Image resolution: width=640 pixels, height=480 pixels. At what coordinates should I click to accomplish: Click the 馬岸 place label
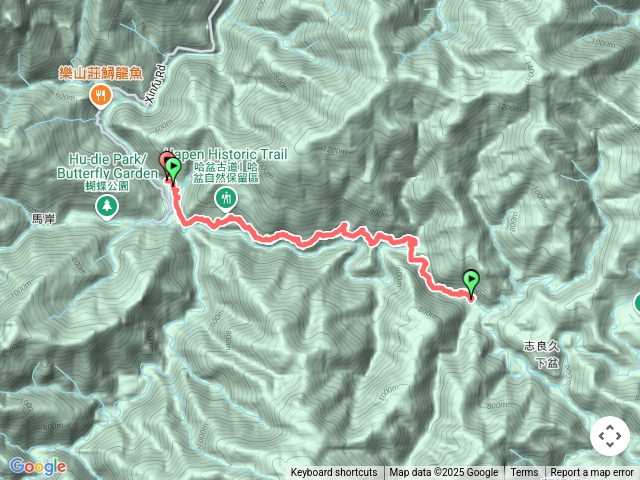coord(43,219)
